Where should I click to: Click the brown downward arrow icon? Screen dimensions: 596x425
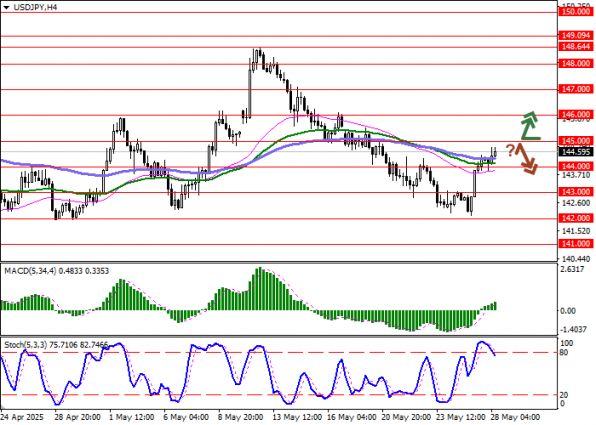pyautogui.click(x=527, y=159)
